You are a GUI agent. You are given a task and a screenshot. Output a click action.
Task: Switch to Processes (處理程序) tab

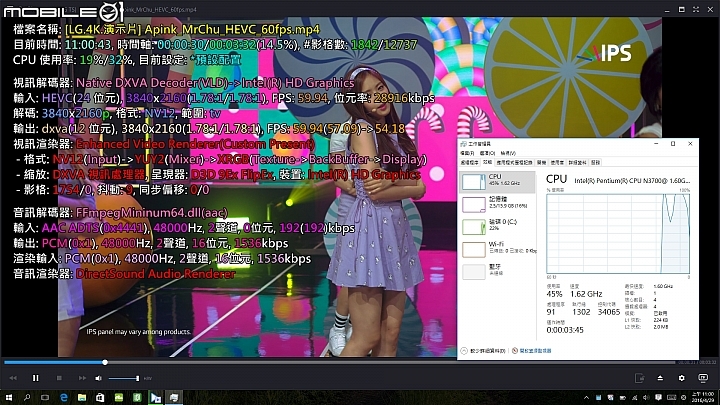coord(469,163)
